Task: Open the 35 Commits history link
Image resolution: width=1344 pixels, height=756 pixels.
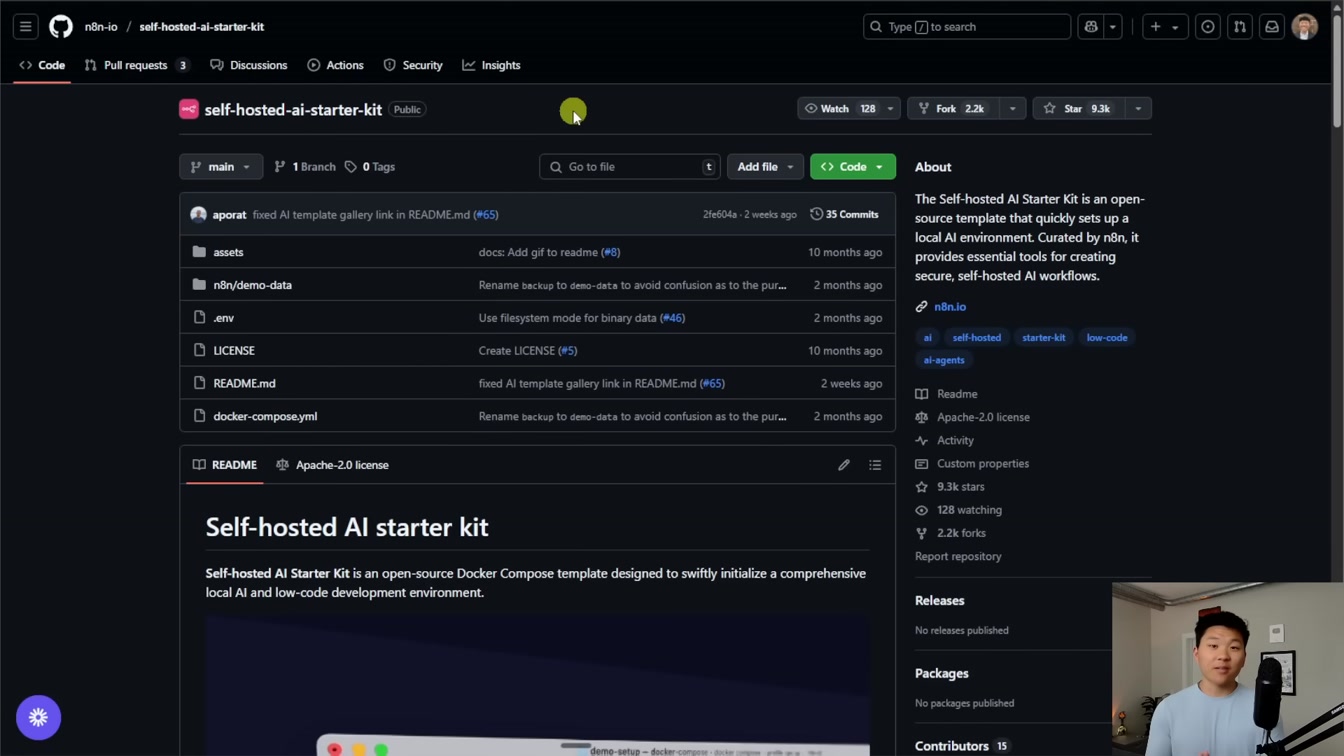Action: [844, 214]
